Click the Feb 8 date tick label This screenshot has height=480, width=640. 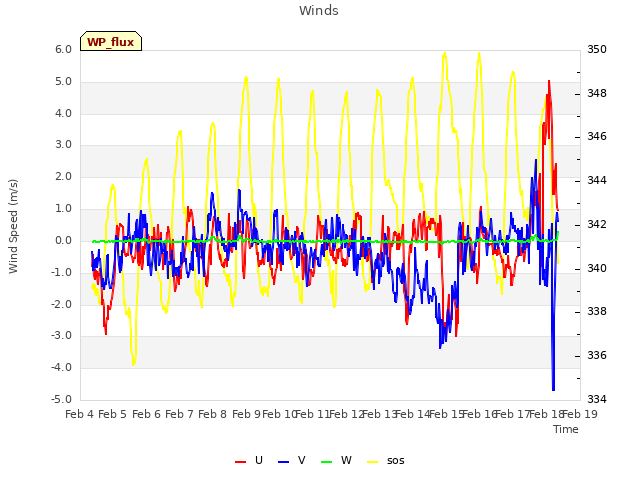pyautogui.click(x=212, y=414)
